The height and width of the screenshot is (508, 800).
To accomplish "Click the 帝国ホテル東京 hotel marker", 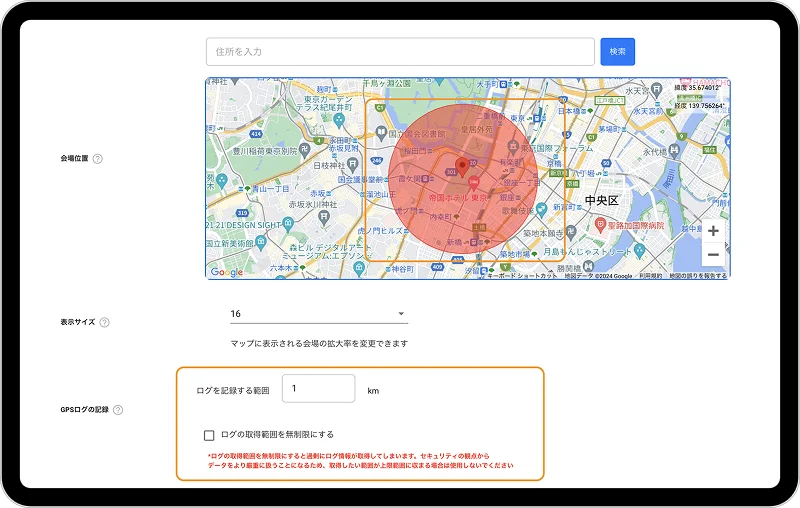I will (x=472, y=181).
